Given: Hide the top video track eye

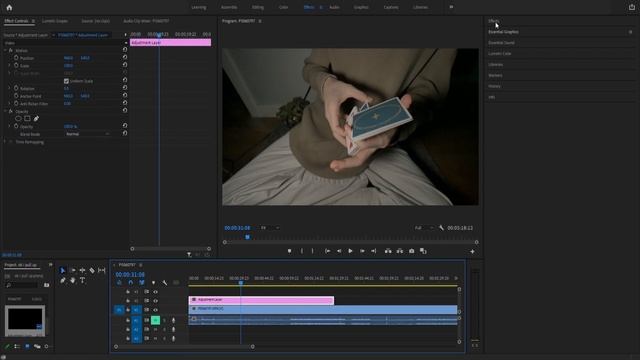Looking at the screenshot, I should click(x=156, y=292).
